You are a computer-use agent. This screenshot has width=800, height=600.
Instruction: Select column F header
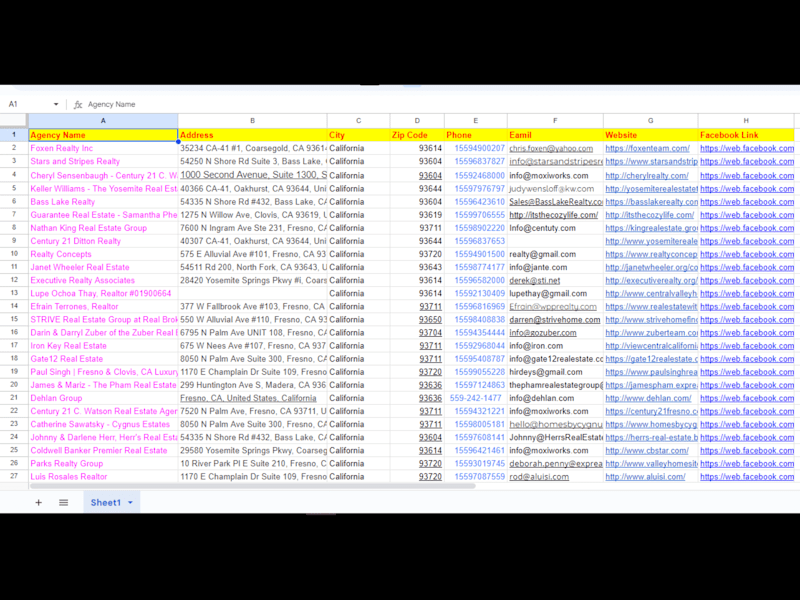[x=555, y=121]
